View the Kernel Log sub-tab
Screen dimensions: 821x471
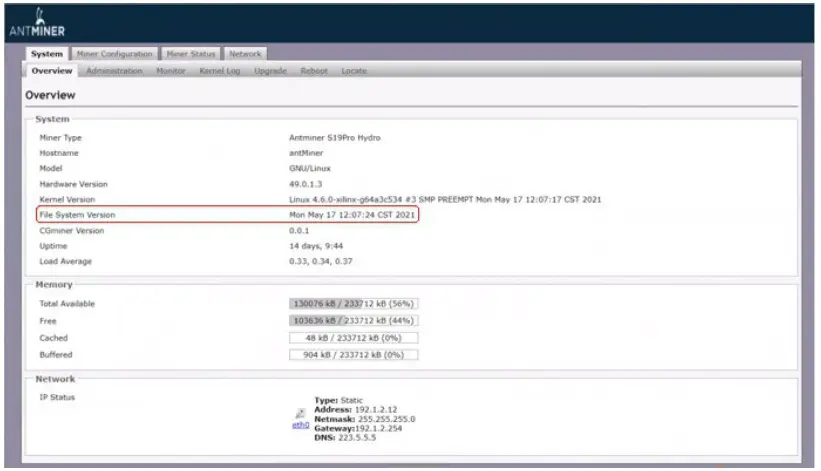219,71
